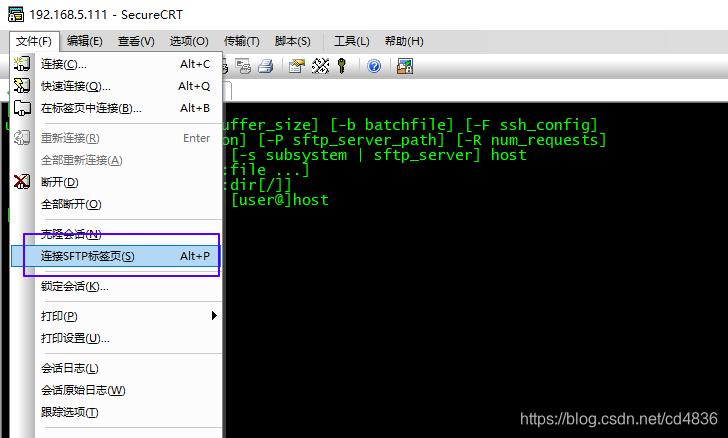Image resolution: width=728 pixels, height=438 pixels.
Task: Click the keymap editor toolbar icon
Action: tap(320, 66)
